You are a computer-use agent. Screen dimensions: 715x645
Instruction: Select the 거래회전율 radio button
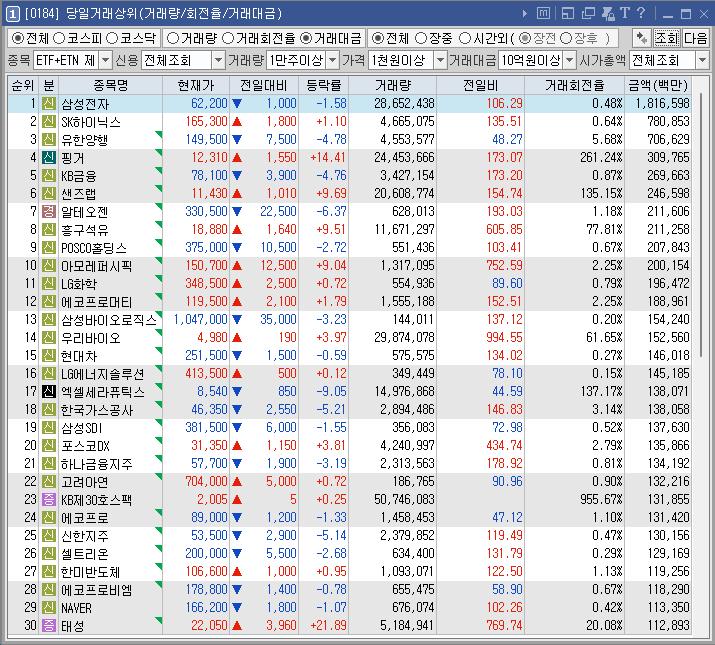(228, 38)
